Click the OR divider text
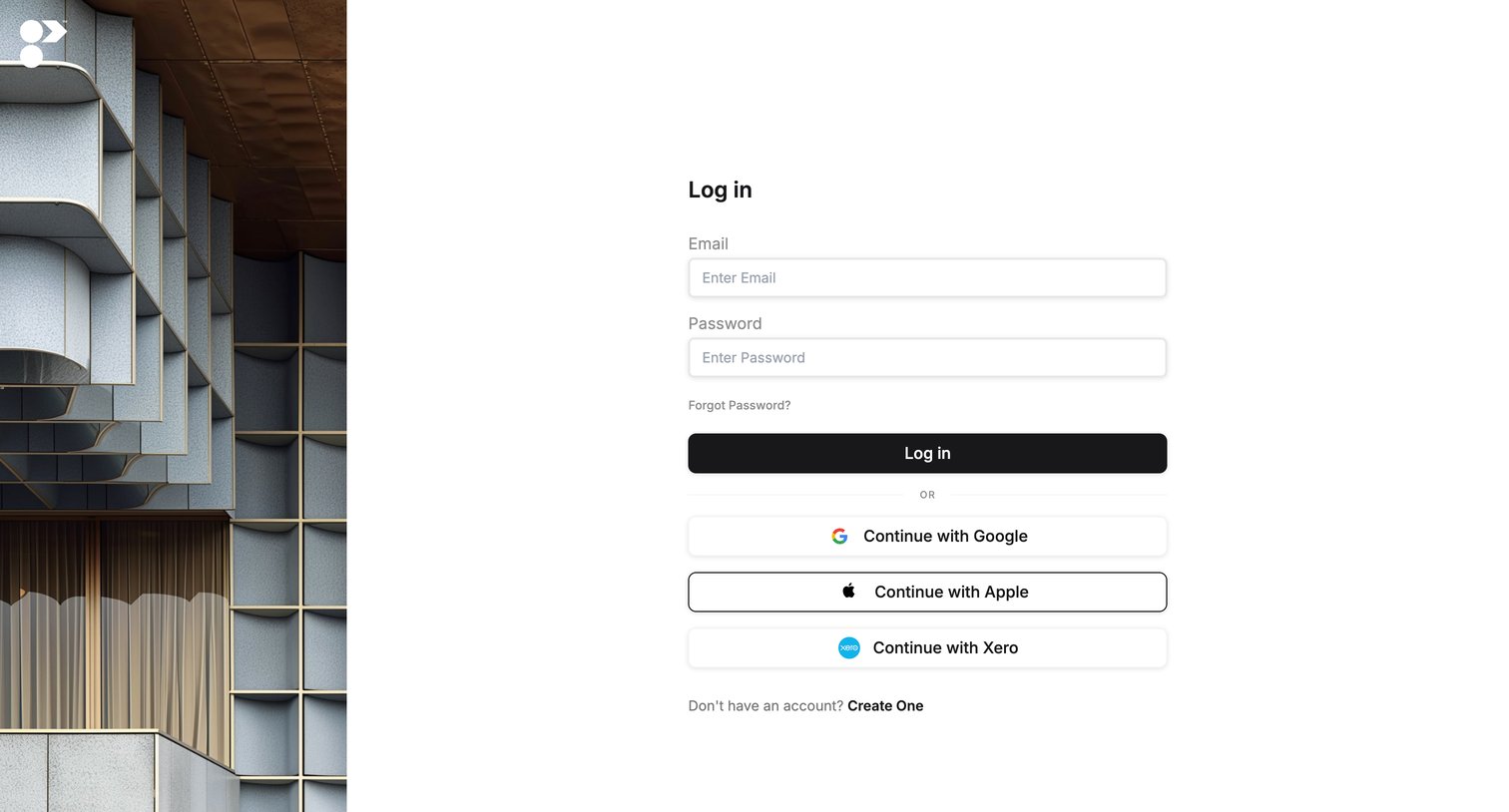Image resolution: width=1509 pixels, height=812 pixels. 927,495
